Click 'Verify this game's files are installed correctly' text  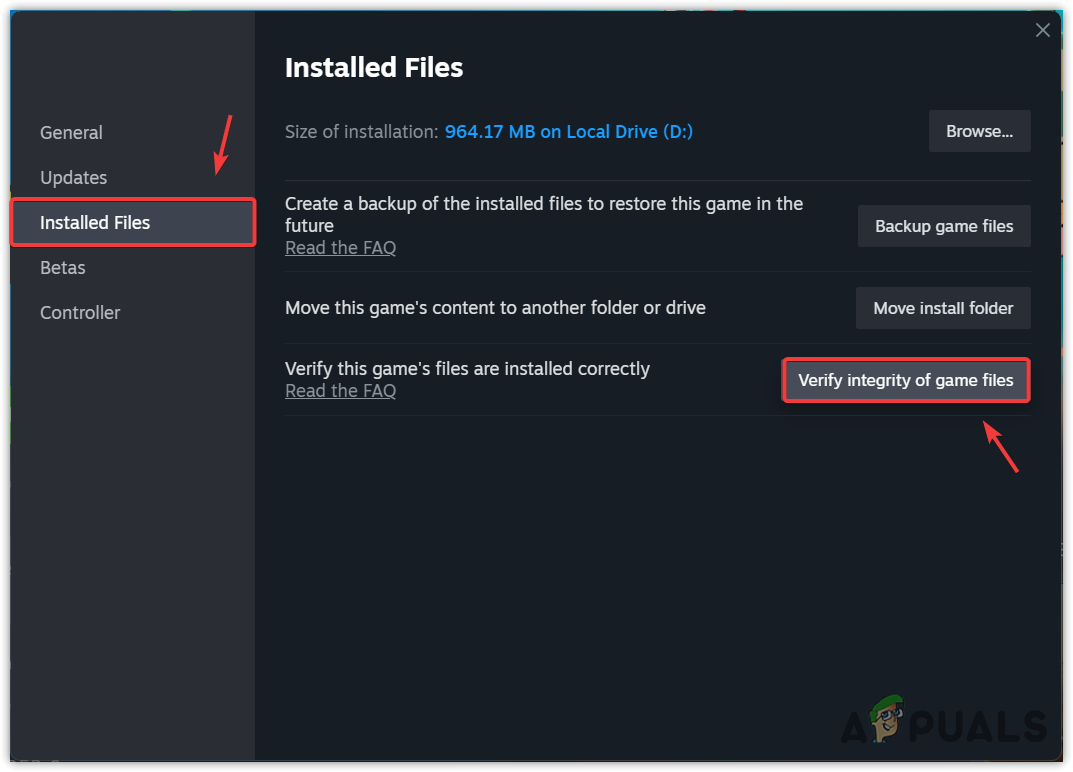pos(467,369)
